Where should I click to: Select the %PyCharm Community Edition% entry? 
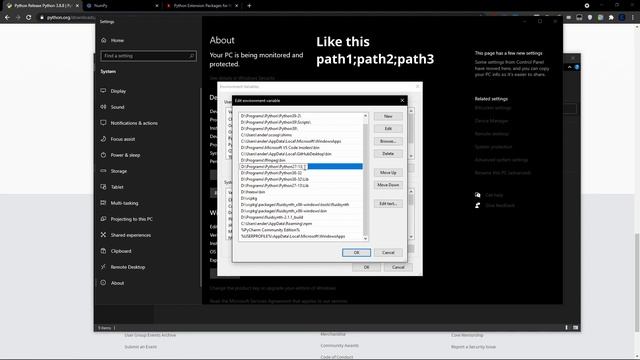pos(301,230)
